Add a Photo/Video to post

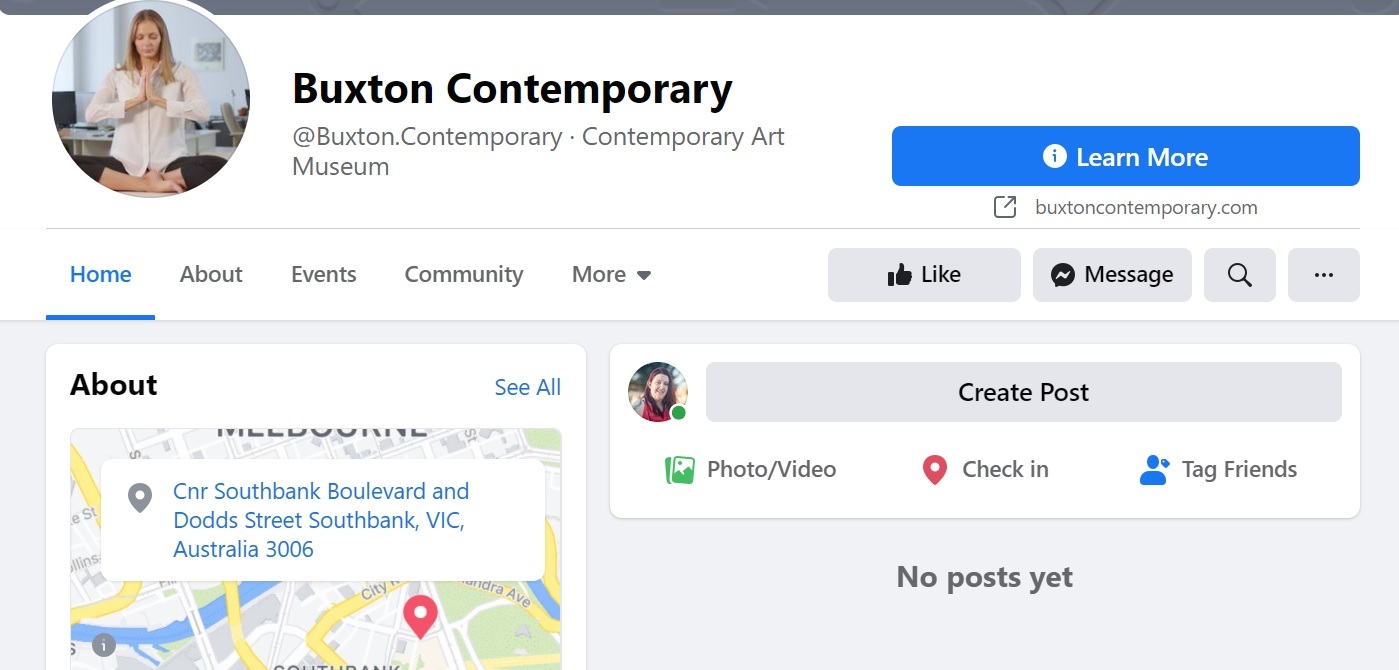(x=751, y=470)
